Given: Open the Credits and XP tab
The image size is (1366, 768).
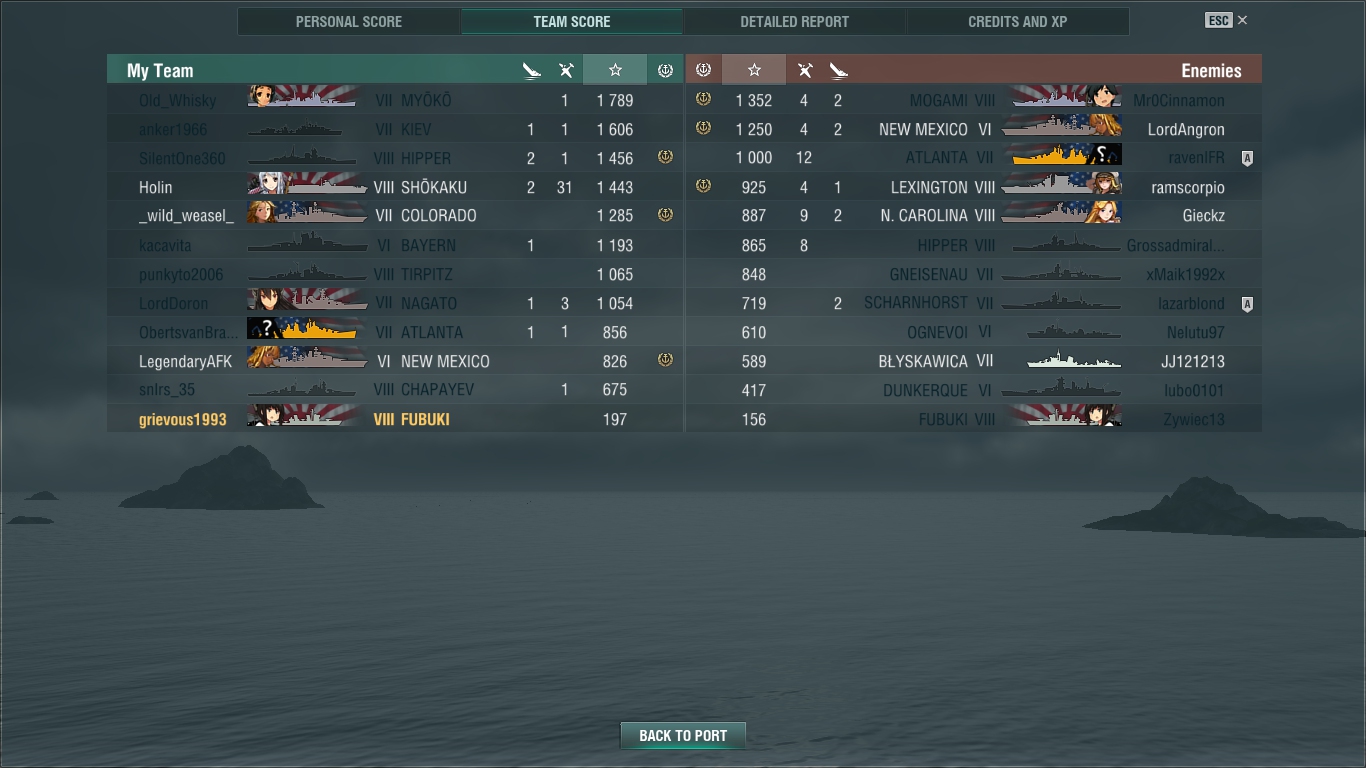Looking at the screenshot, I should tap(1018, 21).
